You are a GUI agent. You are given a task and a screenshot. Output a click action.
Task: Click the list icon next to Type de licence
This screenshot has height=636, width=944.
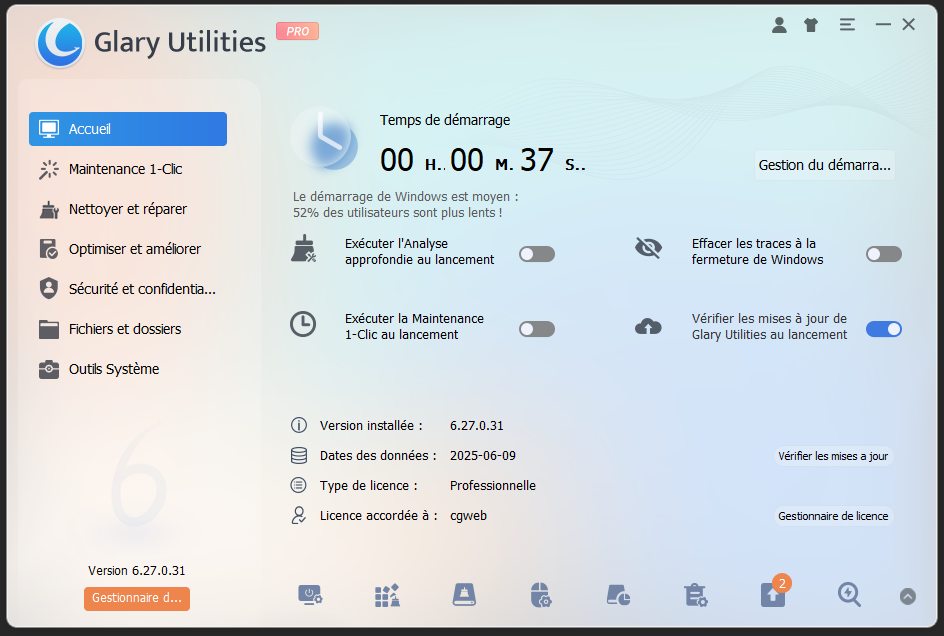click(299, 485)
